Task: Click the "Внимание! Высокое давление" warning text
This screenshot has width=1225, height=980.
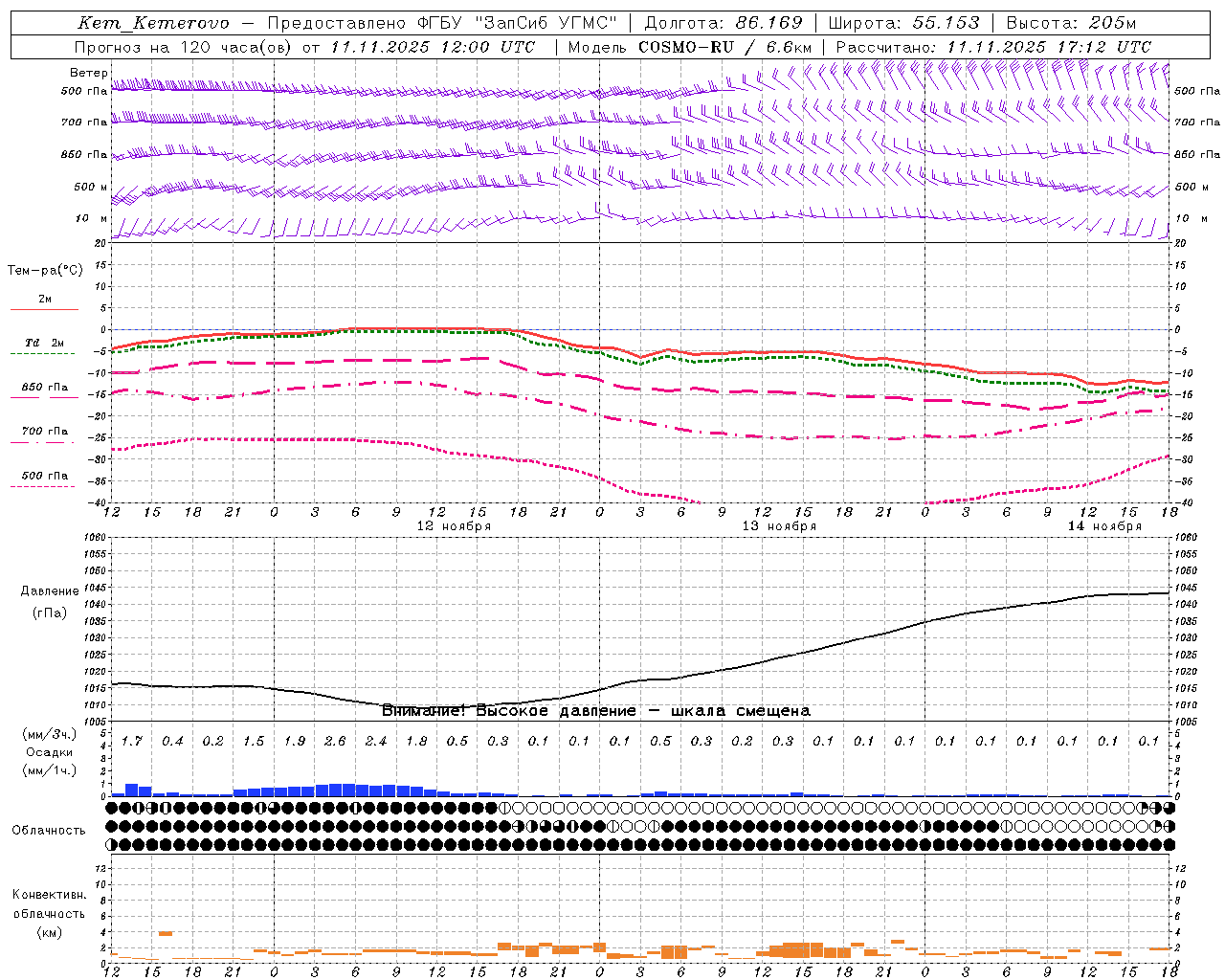Action: [508, 711]
